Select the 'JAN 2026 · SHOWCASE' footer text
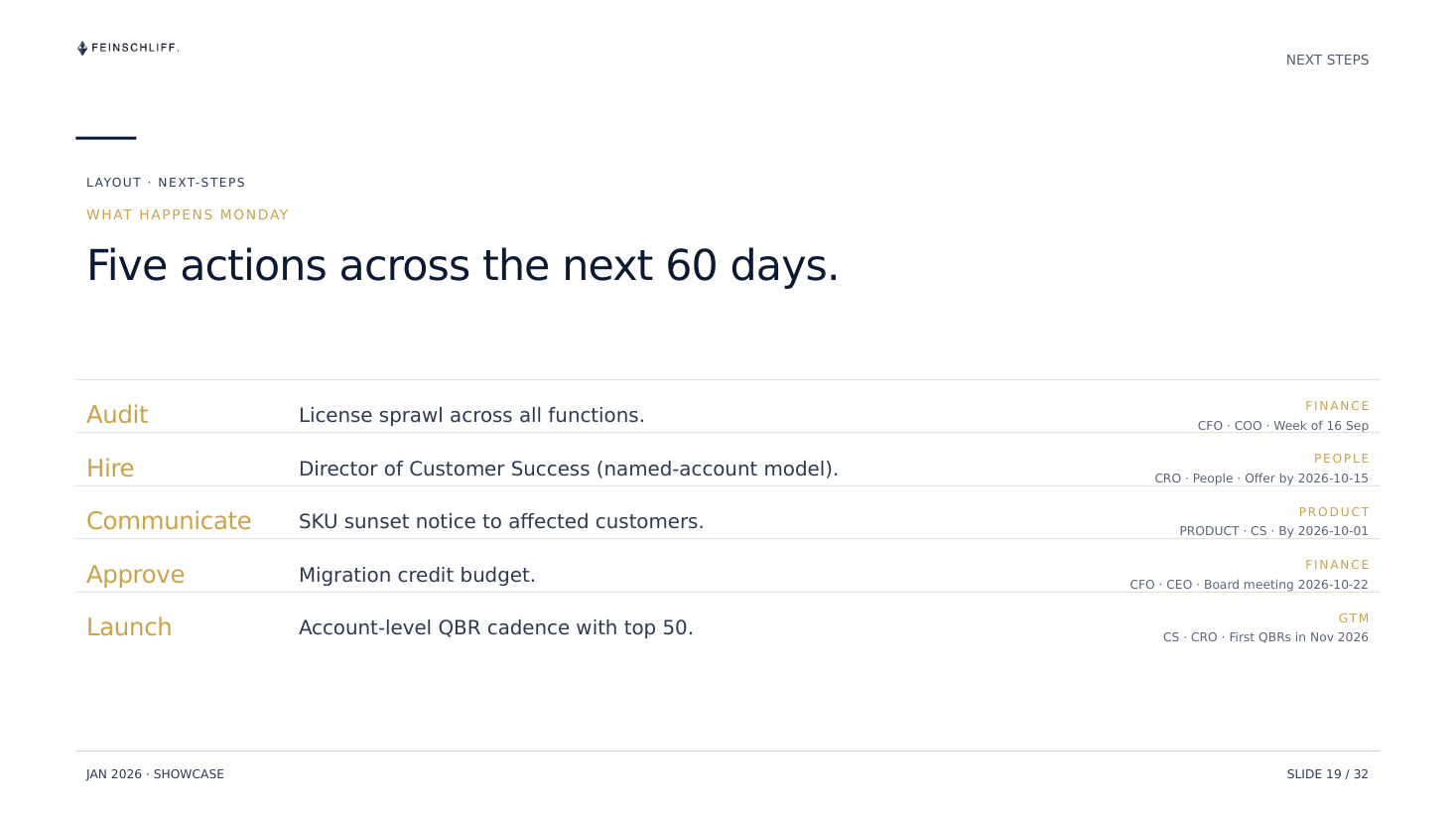The width and height of the screenshot is (1456, 819). [155, 774]
